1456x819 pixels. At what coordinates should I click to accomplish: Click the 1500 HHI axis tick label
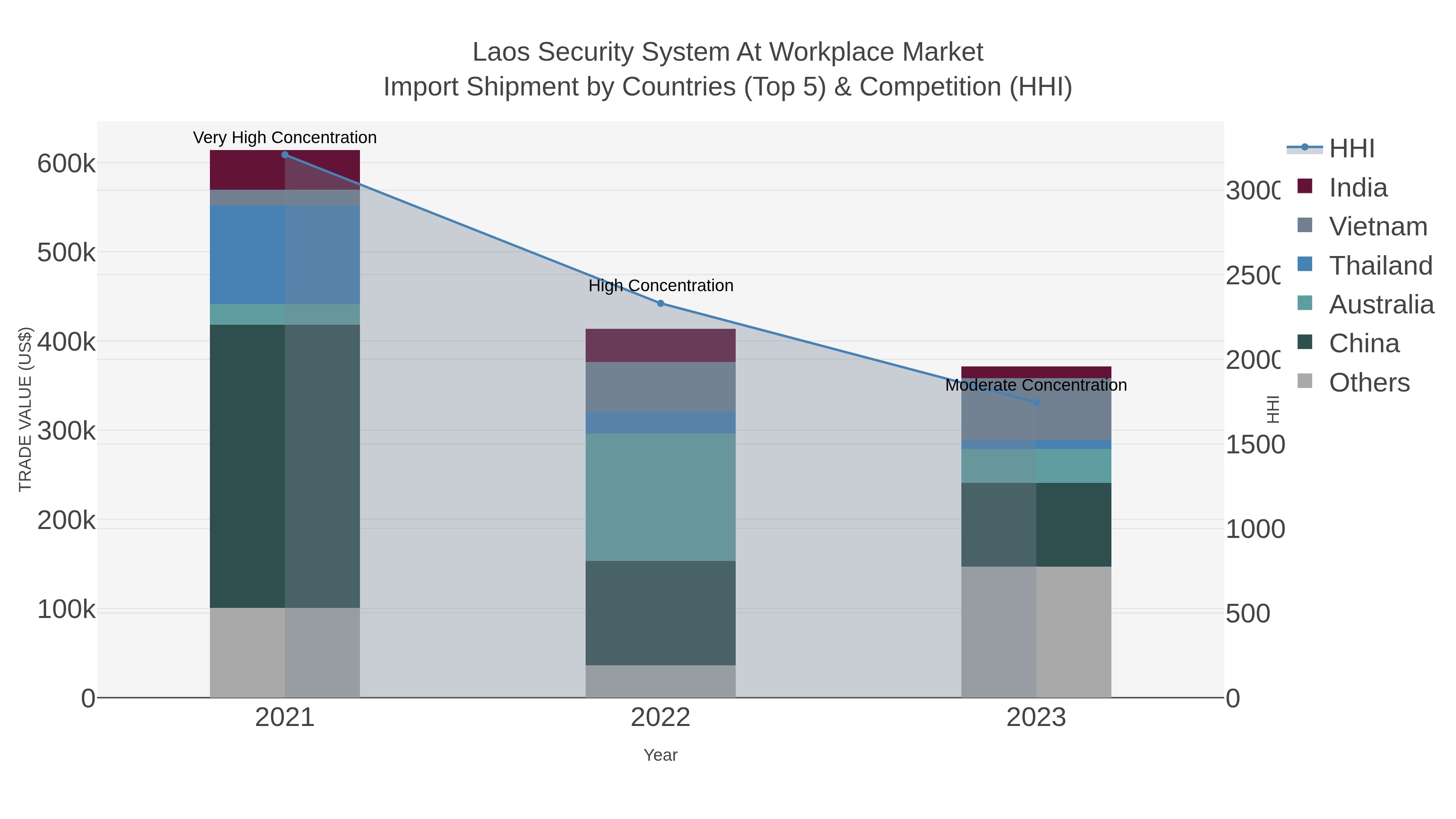pyautogui.click(x=1255, y=445)
